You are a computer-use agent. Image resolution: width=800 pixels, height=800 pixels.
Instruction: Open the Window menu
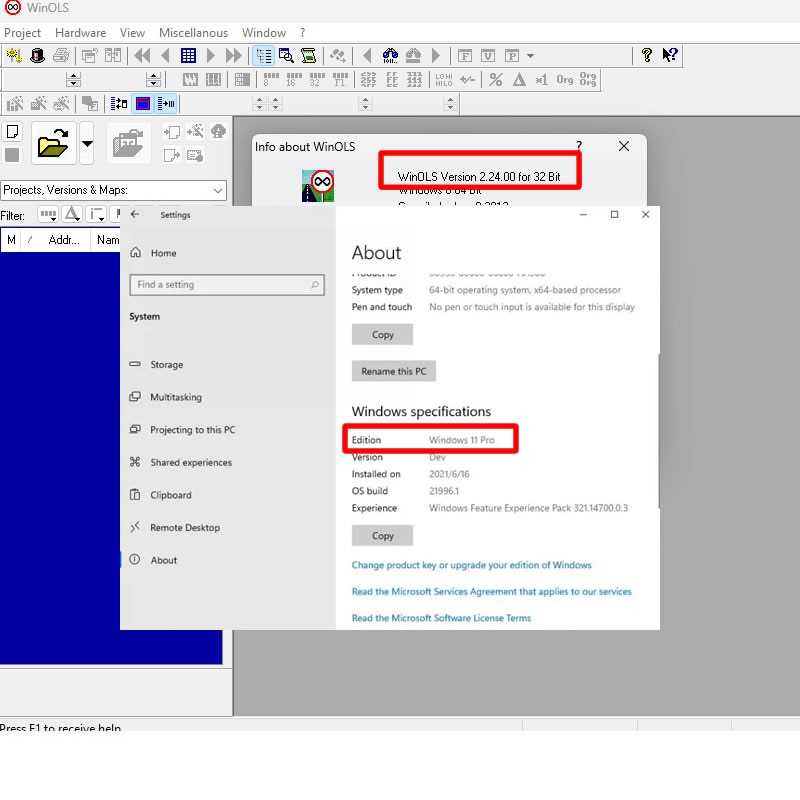(x=264, y=33)
